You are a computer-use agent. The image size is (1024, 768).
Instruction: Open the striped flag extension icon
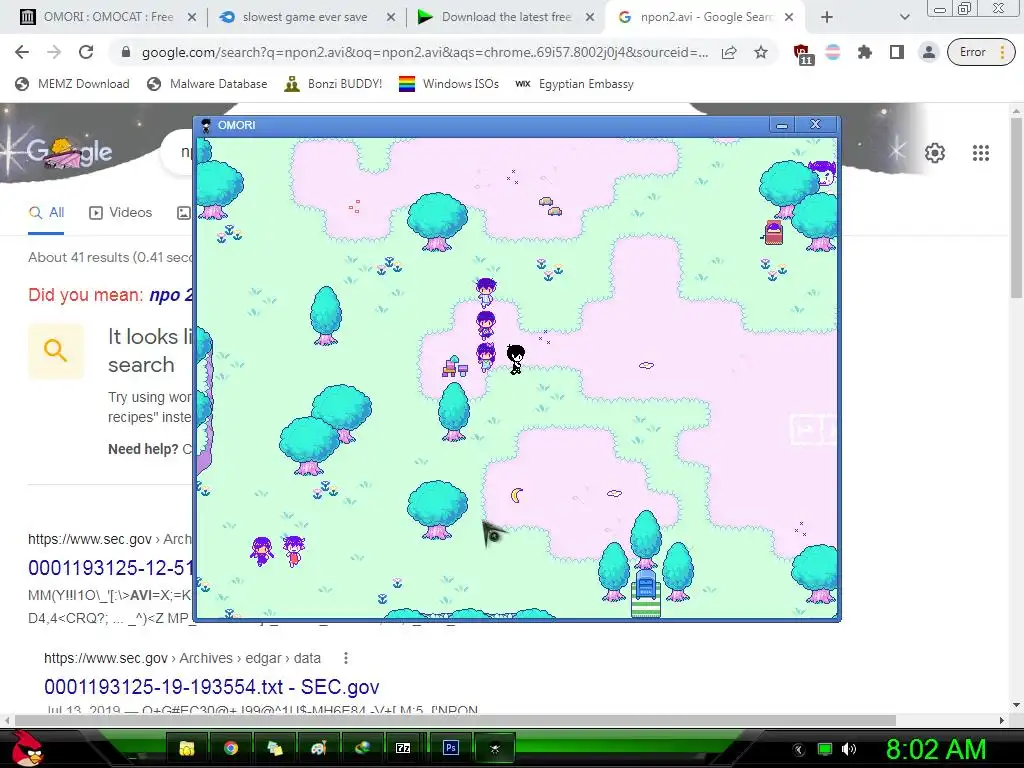tap(833, 52)
